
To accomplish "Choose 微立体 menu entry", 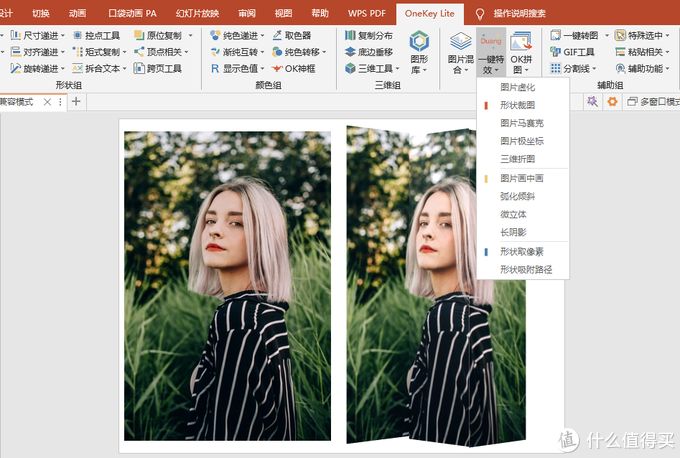I will pos(523,214).
